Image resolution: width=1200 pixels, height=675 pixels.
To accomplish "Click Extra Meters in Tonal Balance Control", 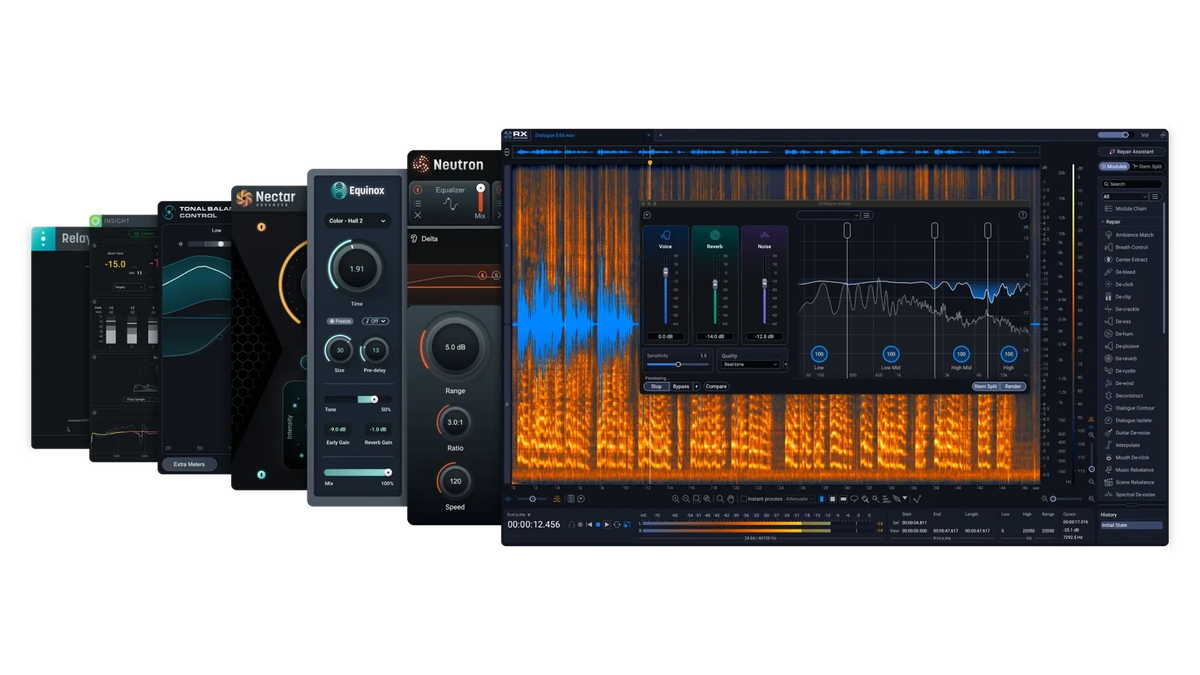I will 189,464.
